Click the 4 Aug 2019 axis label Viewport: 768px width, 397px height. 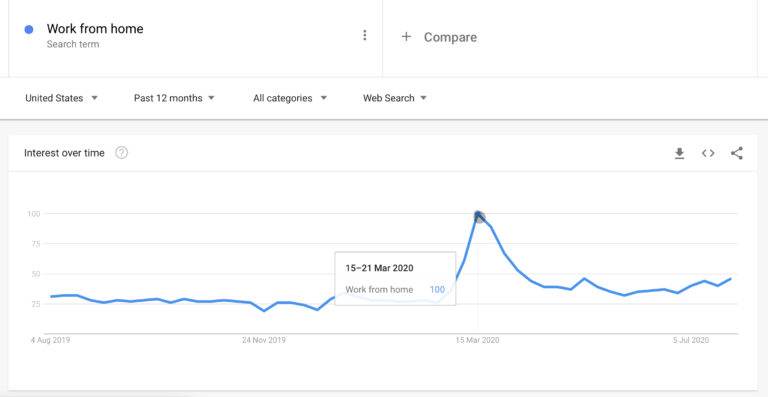point(50,340)
